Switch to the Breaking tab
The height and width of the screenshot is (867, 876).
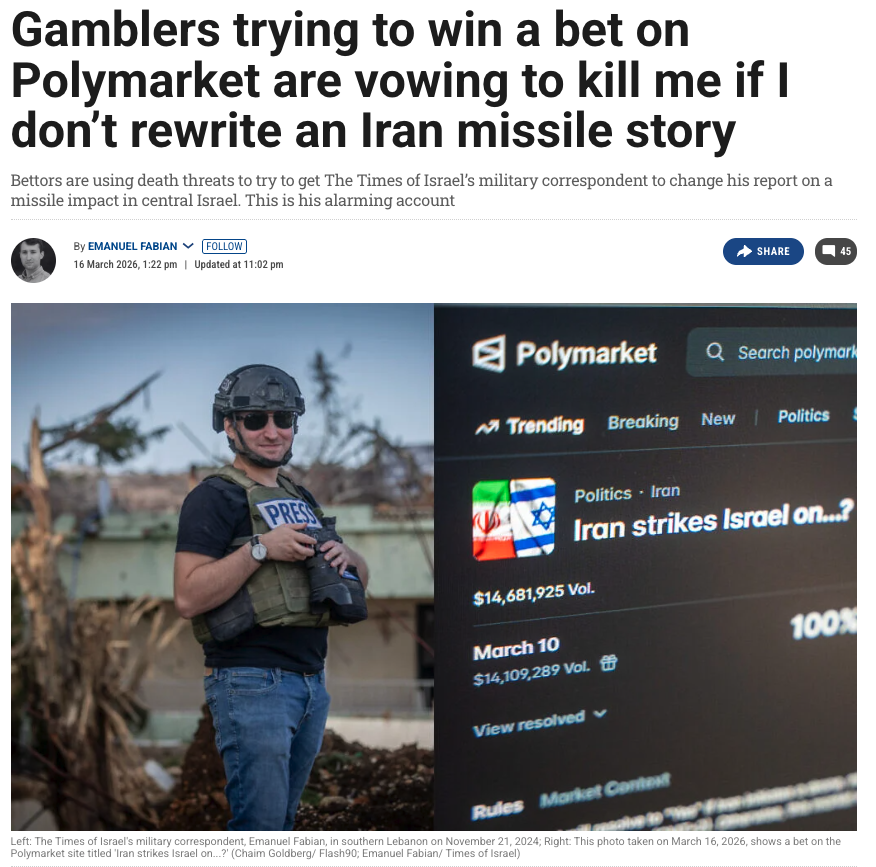pyautogui.click(x=643, y=422)
